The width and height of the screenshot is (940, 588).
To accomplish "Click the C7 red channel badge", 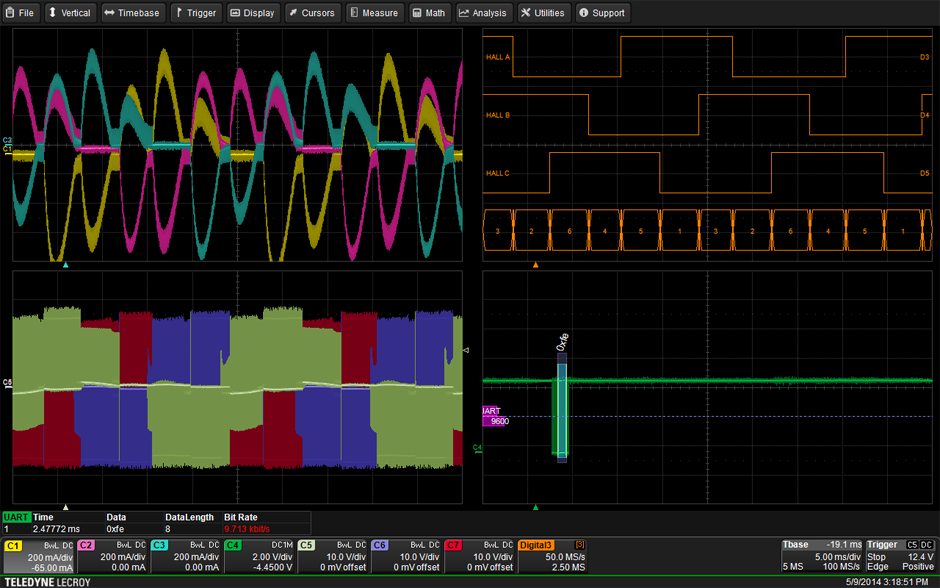I will point(453,545).
